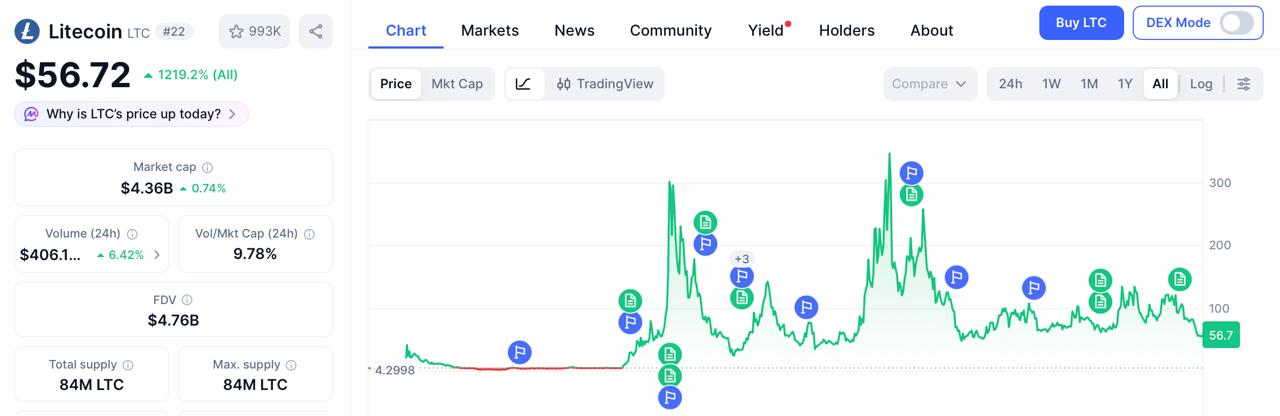Switch to the TradingView chart
The height and width of the screenshot is (416, 1280).
coord(605,84)
